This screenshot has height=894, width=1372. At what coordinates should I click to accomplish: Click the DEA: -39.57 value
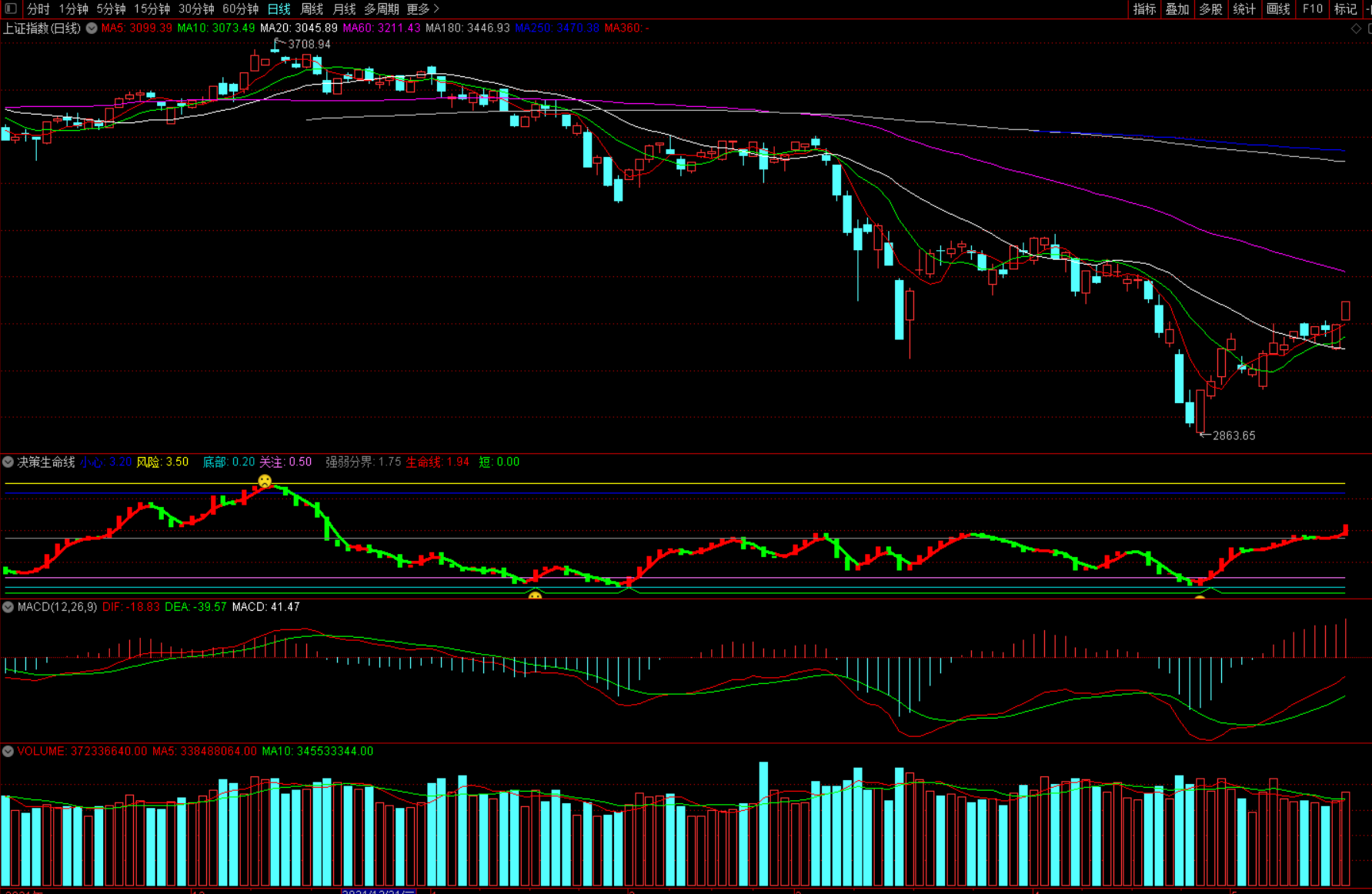coord(195,607)
